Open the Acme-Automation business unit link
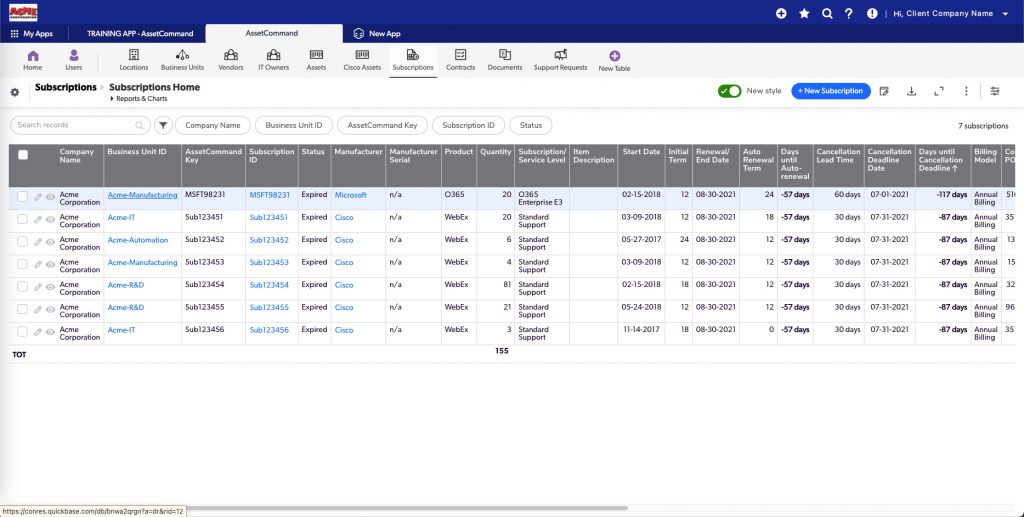1024x517 pixels. [x=138, y=240]
